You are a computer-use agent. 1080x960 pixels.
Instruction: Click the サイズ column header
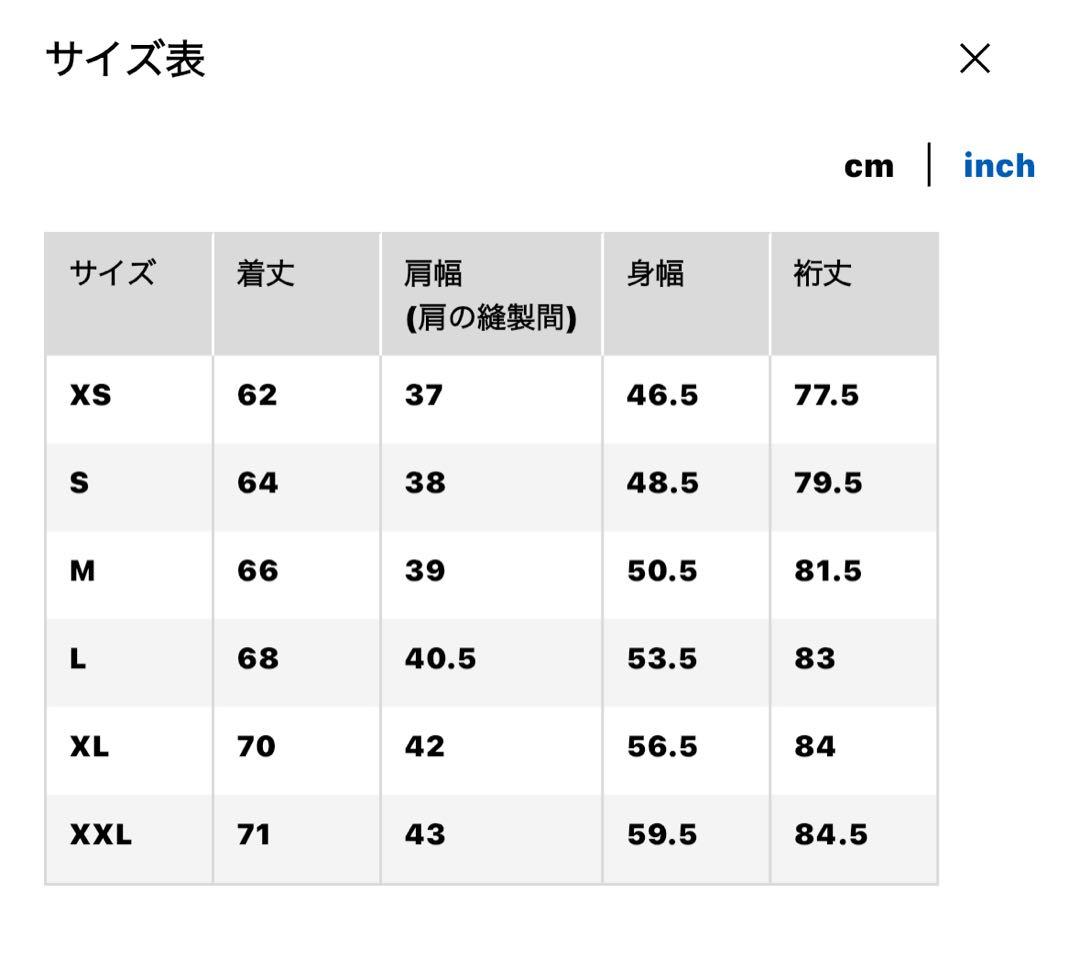point(112,274)
